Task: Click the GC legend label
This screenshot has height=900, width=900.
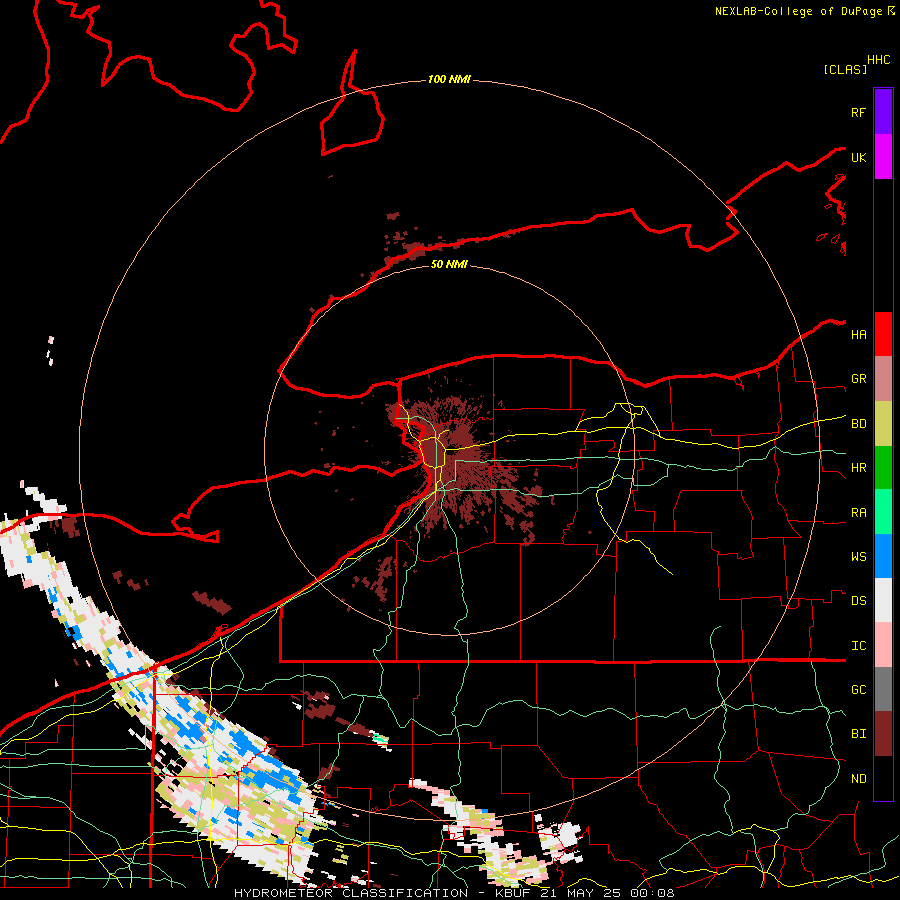Action: (858, 690)
